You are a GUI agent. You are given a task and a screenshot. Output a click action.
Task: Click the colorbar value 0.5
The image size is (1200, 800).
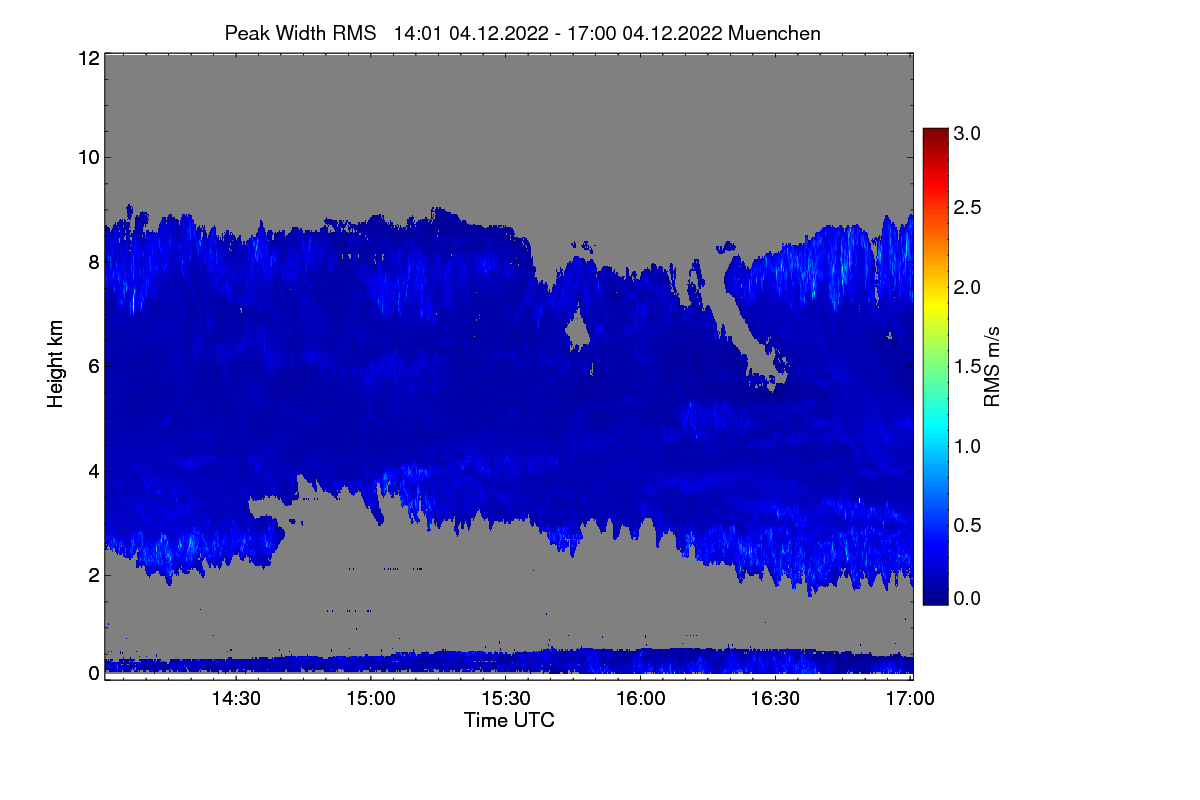click(966, 526)
